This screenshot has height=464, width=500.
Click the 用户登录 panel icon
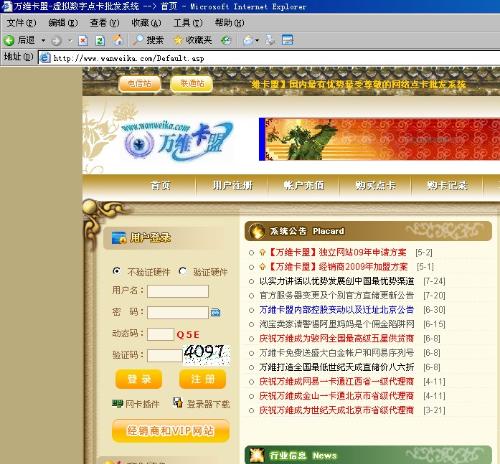(x=119, y=238)
